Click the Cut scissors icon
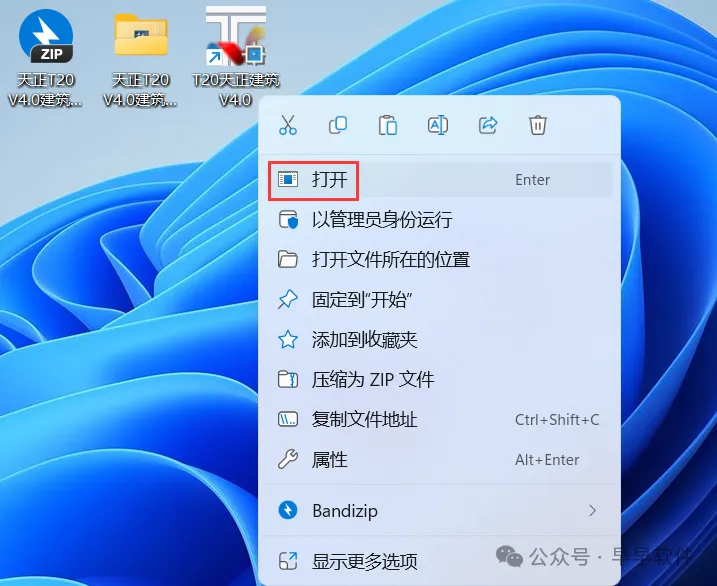The image size is (717, 586). (288, 125)
